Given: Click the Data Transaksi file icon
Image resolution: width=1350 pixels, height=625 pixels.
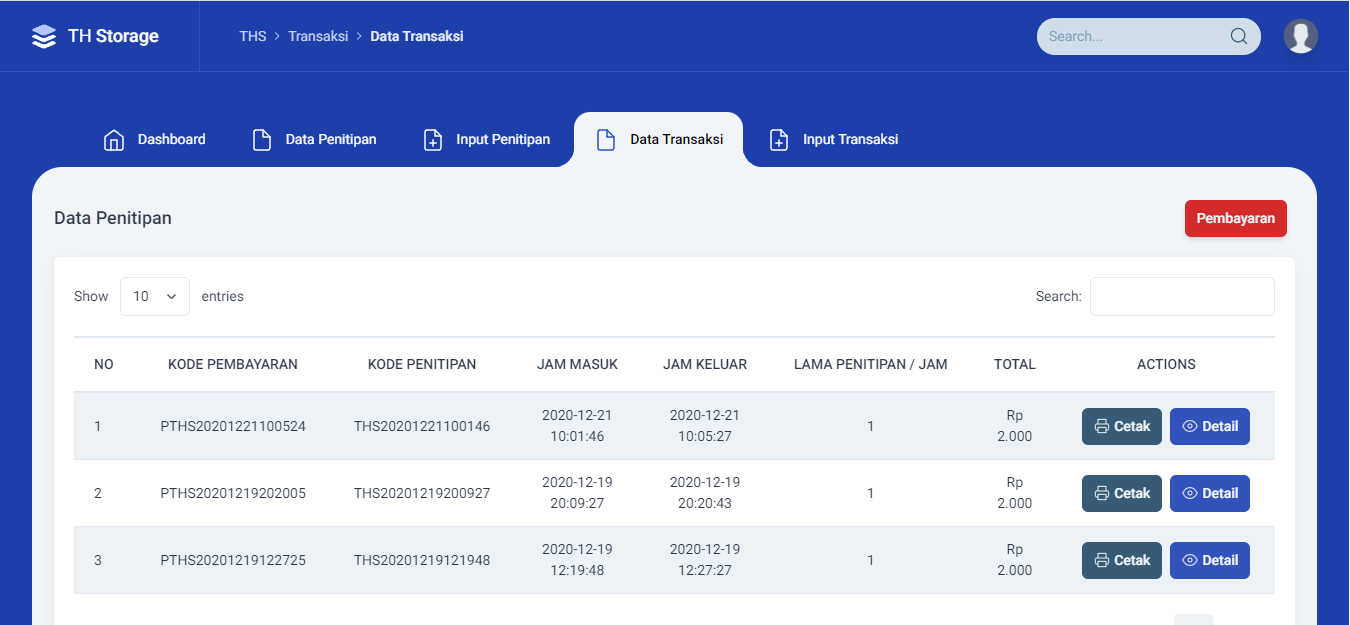Looking at the screenshot, I should point(606,140).
